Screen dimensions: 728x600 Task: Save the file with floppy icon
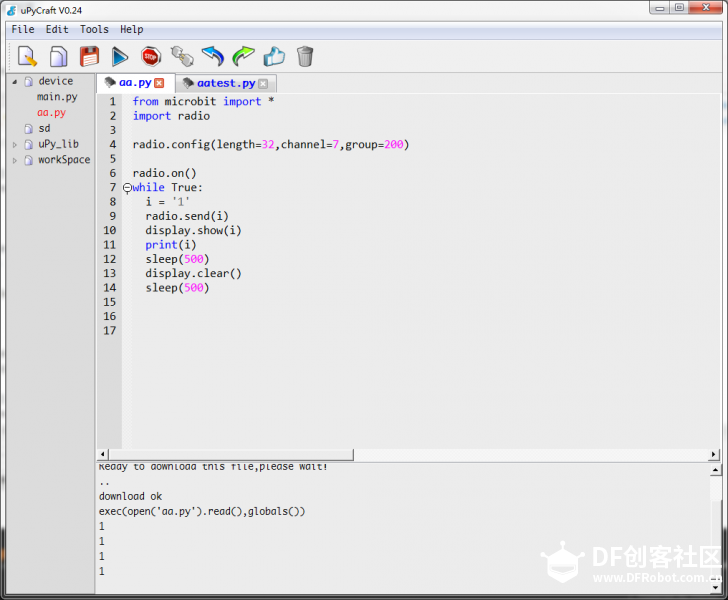click(89, 57)
